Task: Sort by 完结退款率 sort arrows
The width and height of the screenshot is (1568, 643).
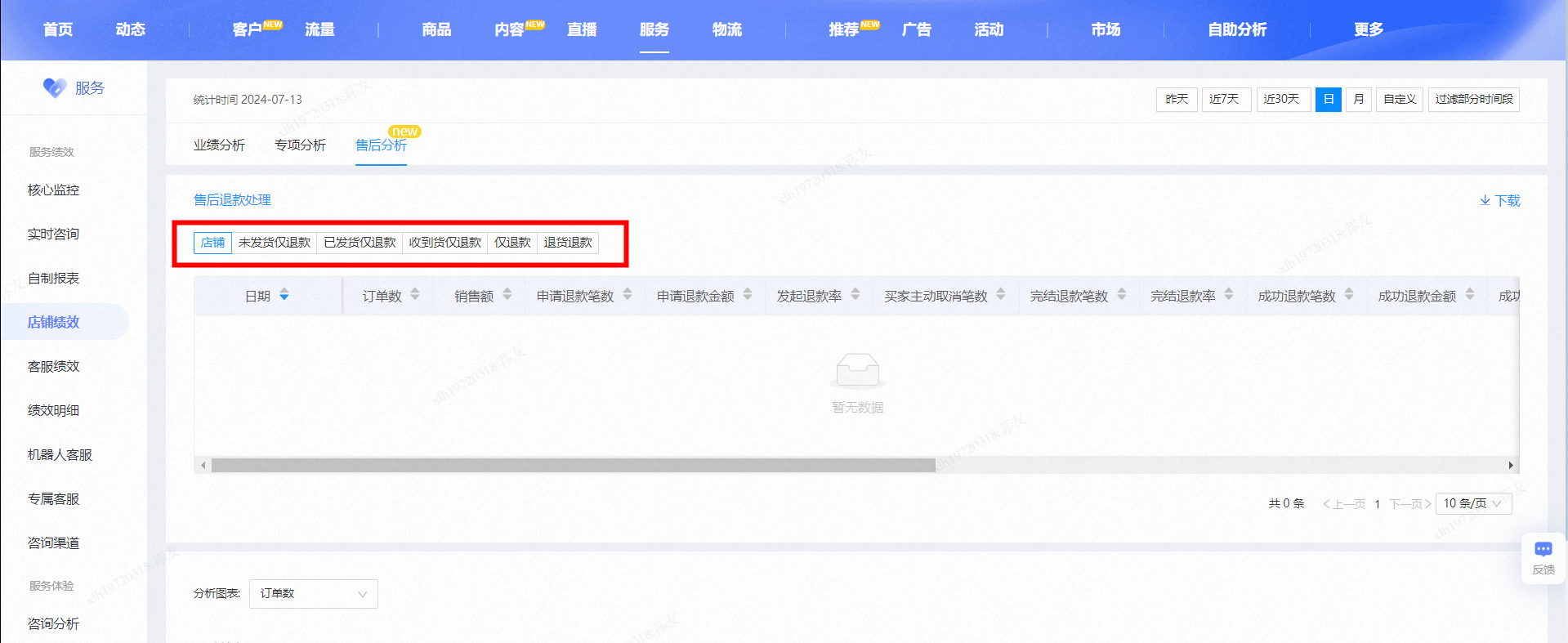Action: pyautogui.click(x=1229, y=295)
